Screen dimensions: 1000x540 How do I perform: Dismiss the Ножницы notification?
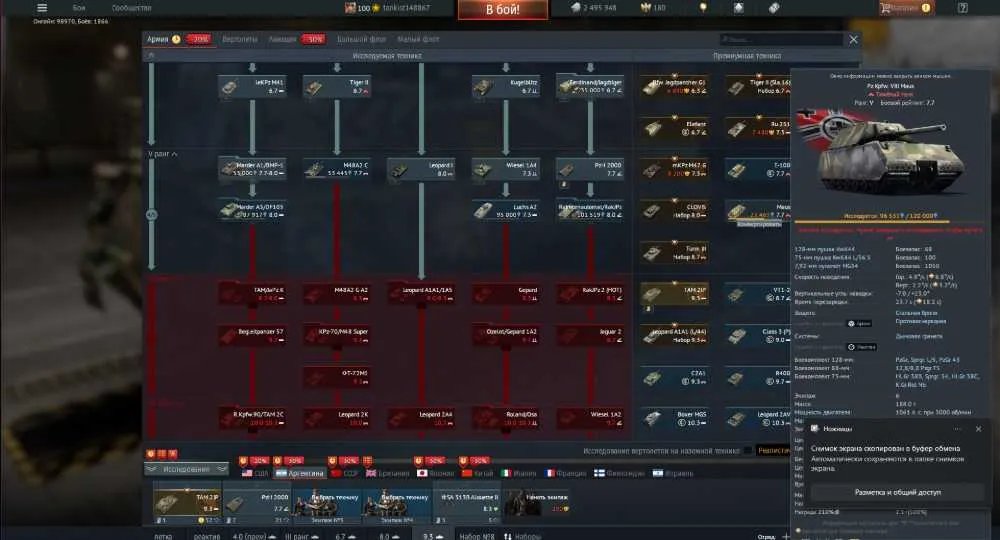978,429
